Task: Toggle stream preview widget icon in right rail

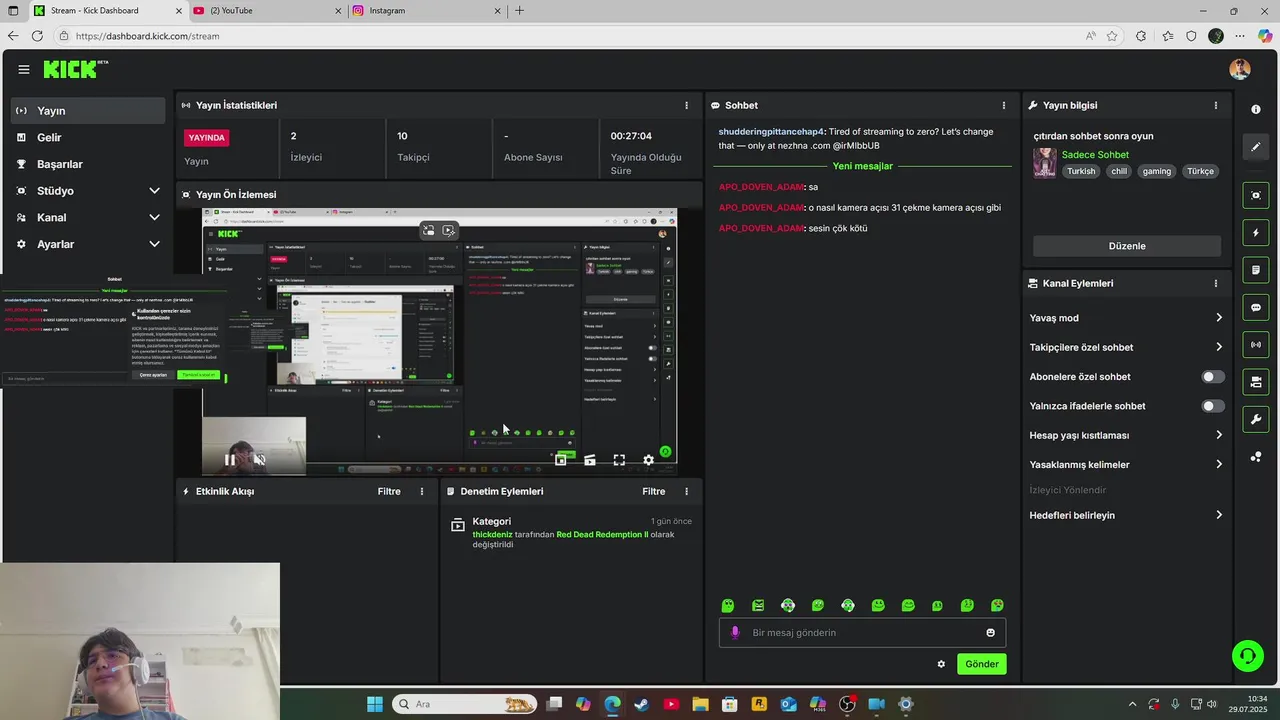Action: 1256,195
